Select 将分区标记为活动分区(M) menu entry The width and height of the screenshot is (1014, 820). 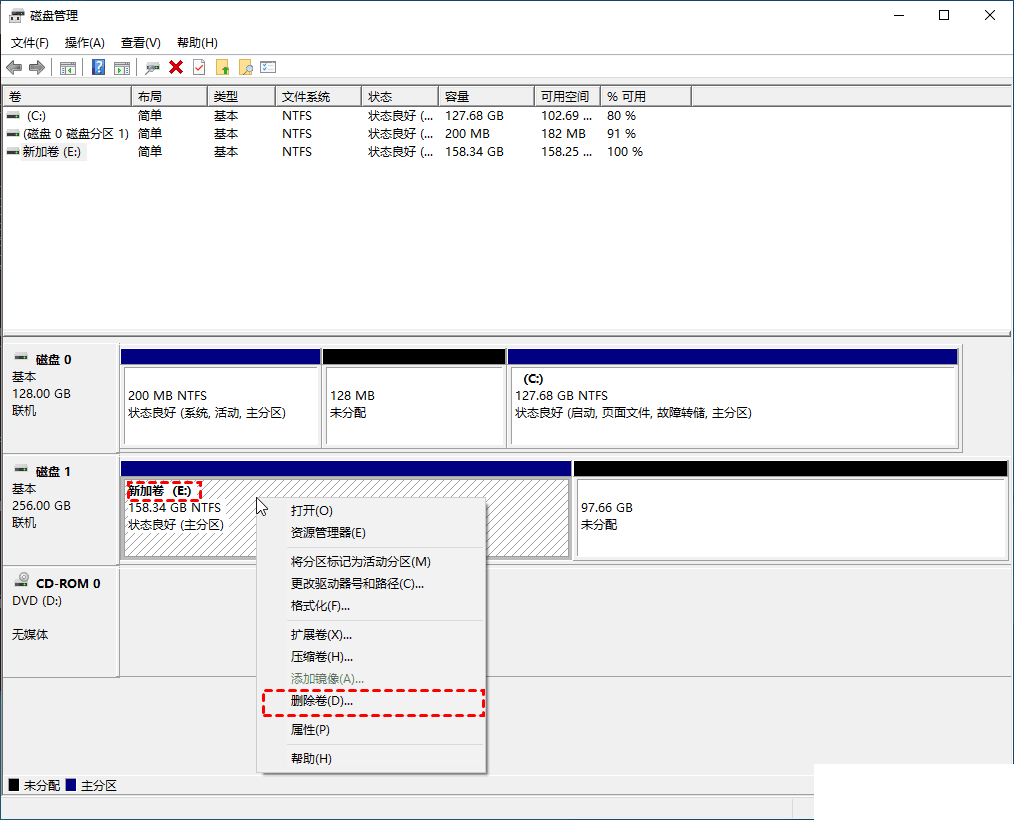371,562
